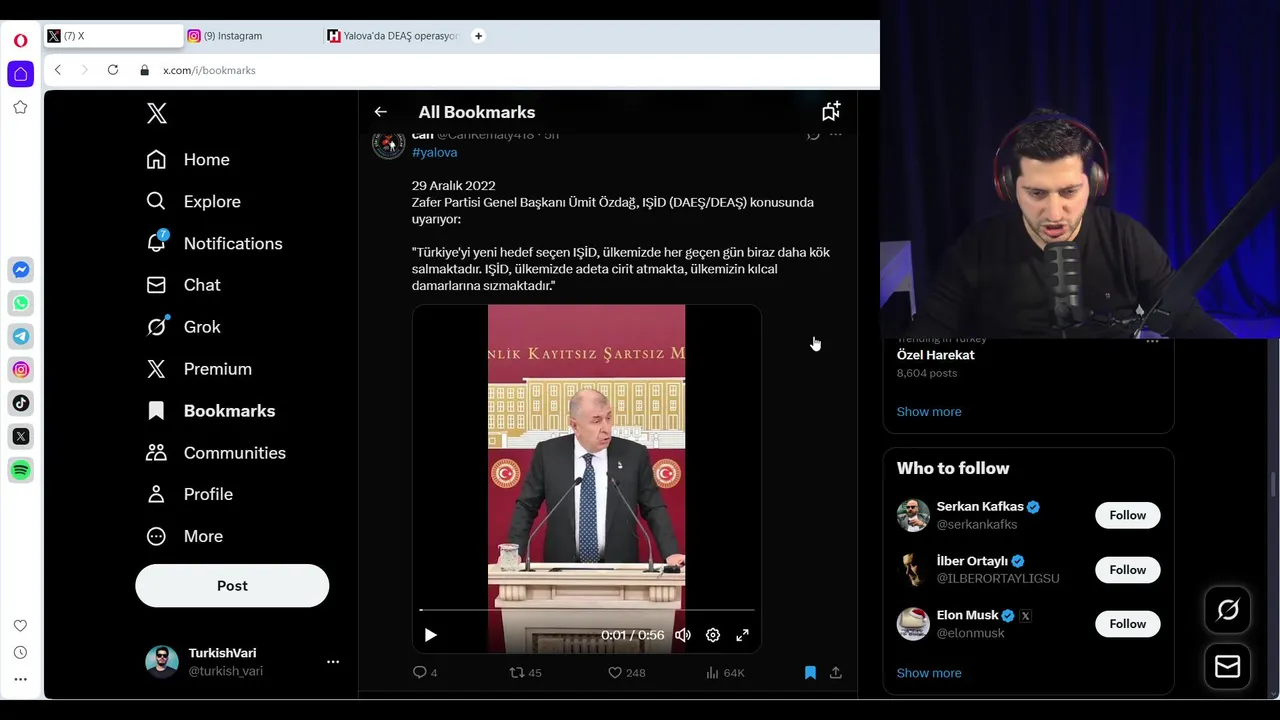This screenshot has height=720, width=1280.
Task: Click the address bar URL
Action: [x=209, y=70]
